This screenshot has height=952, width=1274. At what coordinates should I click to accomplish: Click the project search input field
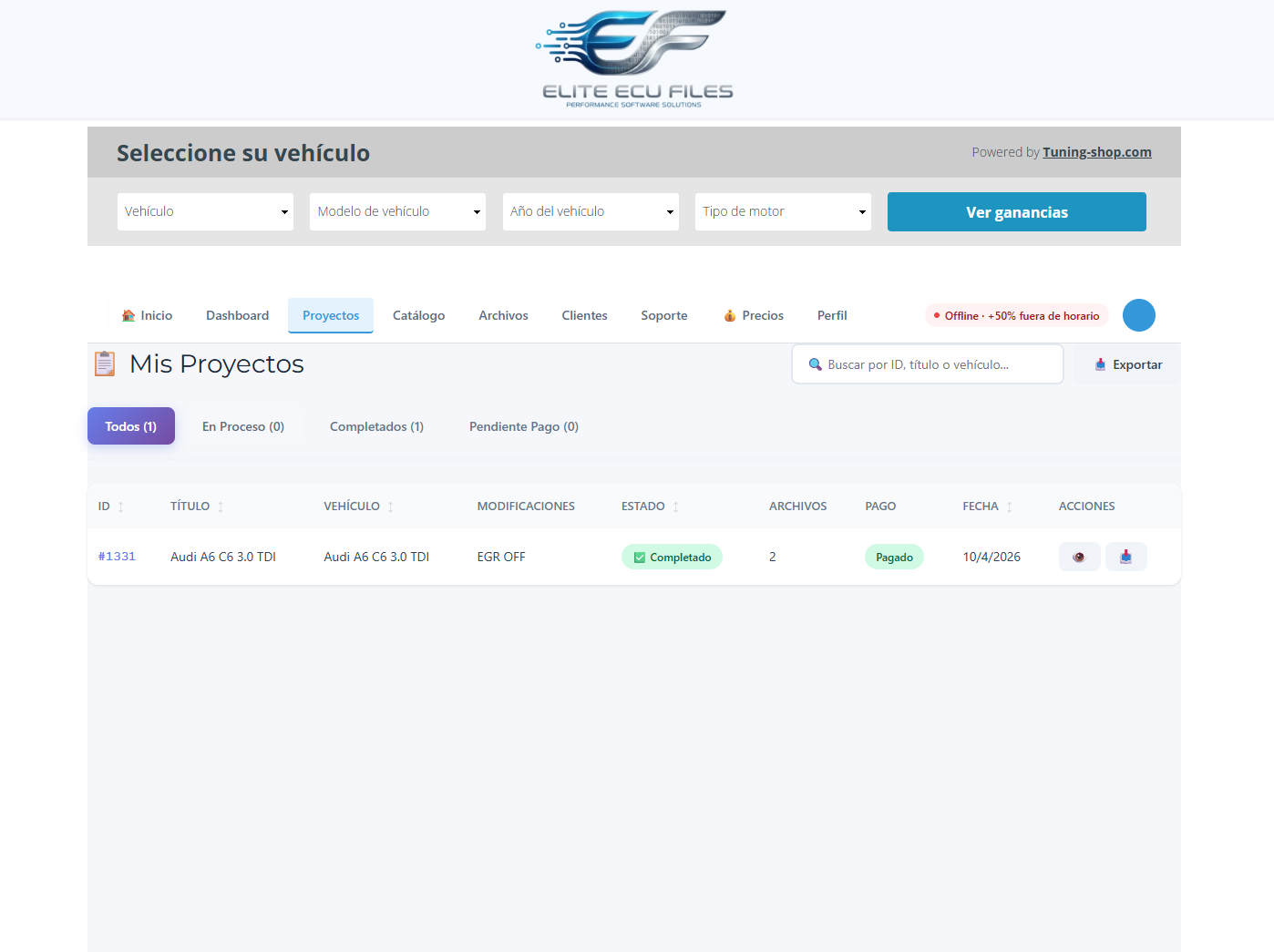[x=930, y=364]
